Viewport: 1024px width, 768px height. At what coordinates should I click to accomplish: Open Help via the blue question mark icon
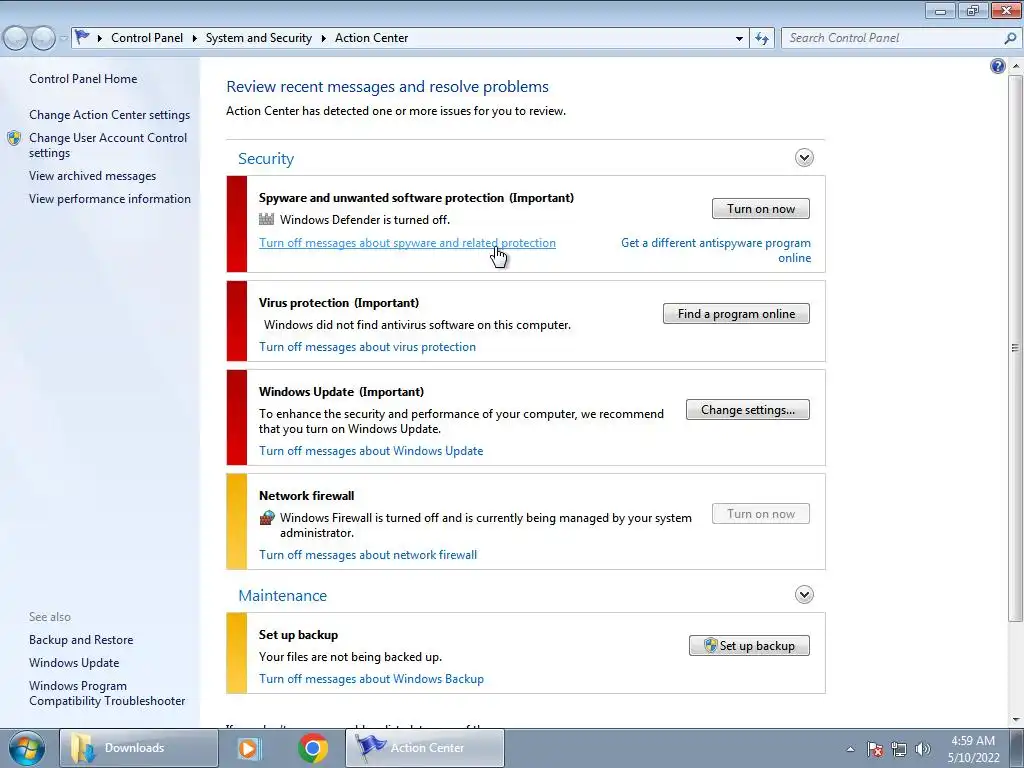coord(997,66)
